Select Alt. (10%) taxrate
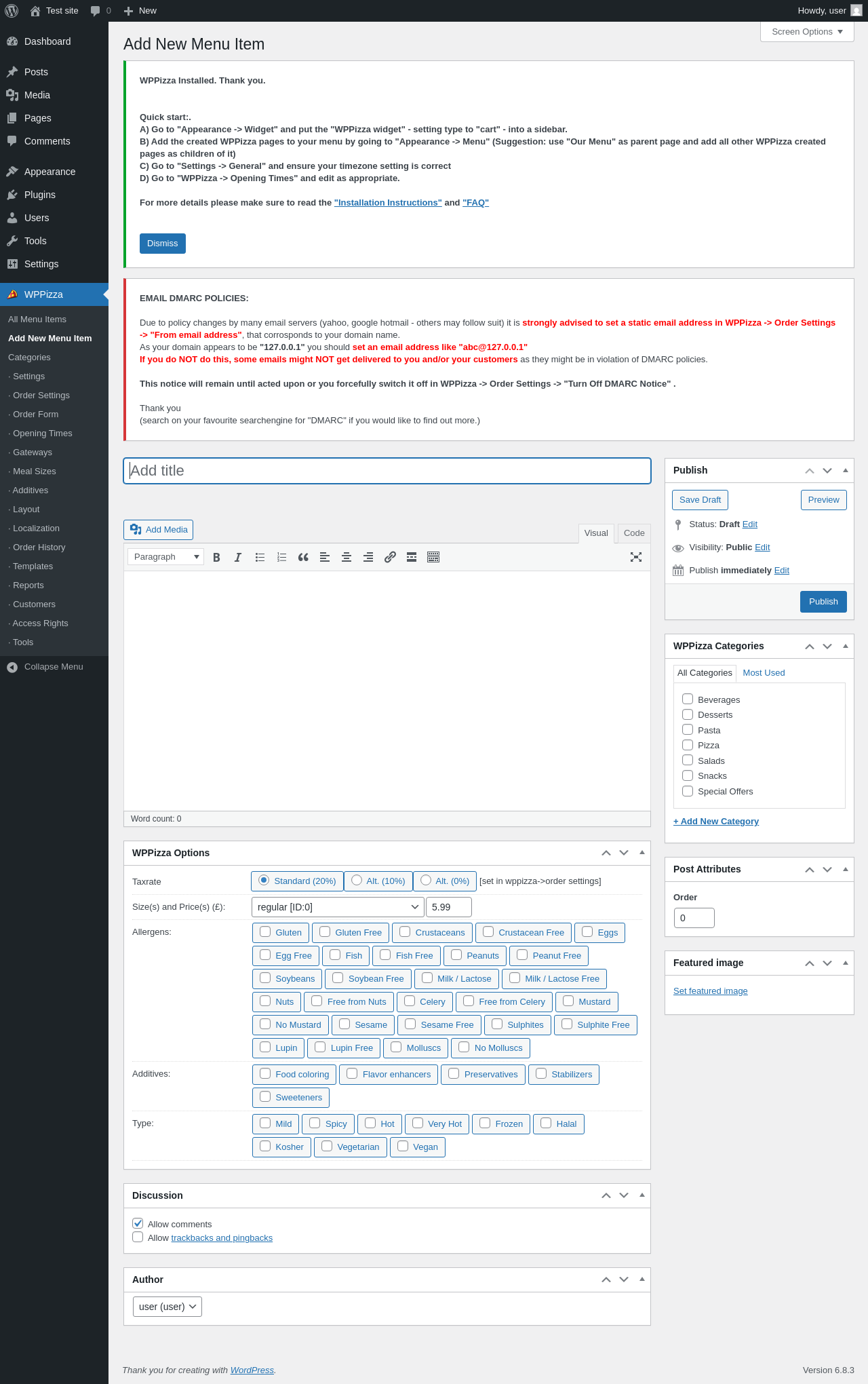 point(357,880)
